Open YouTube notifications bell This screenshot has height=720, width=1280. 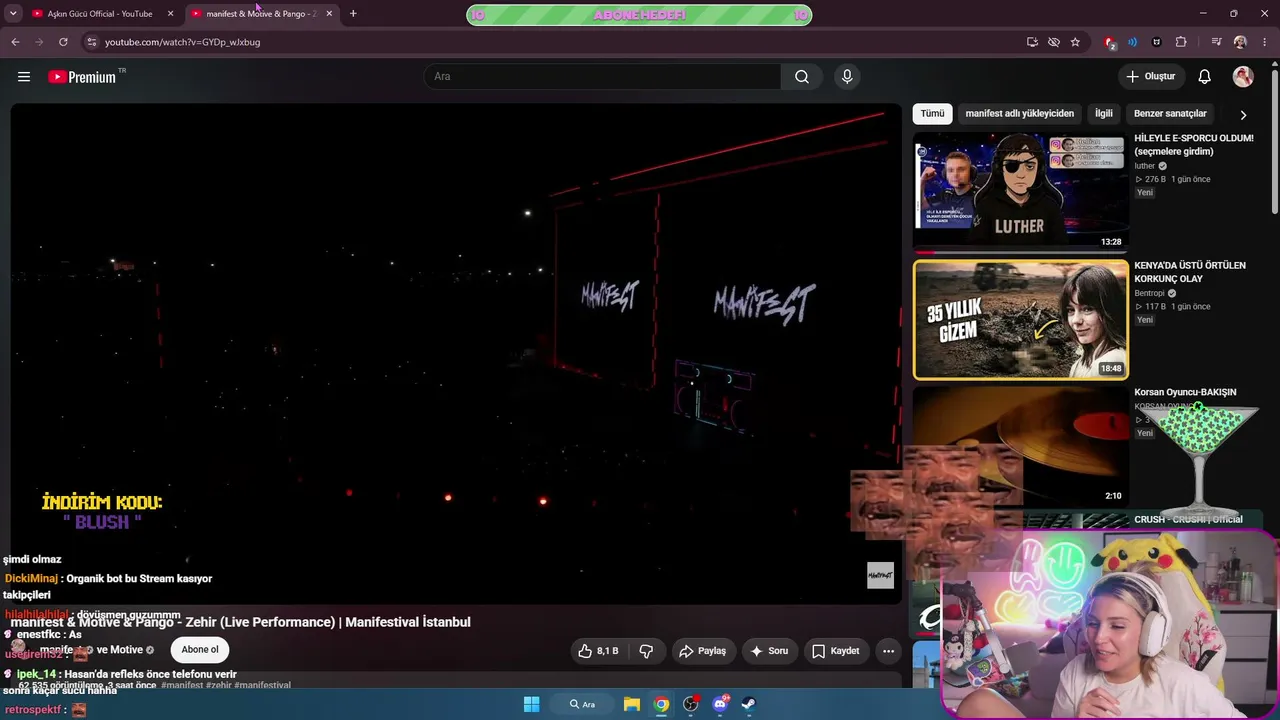[1205, 77]
